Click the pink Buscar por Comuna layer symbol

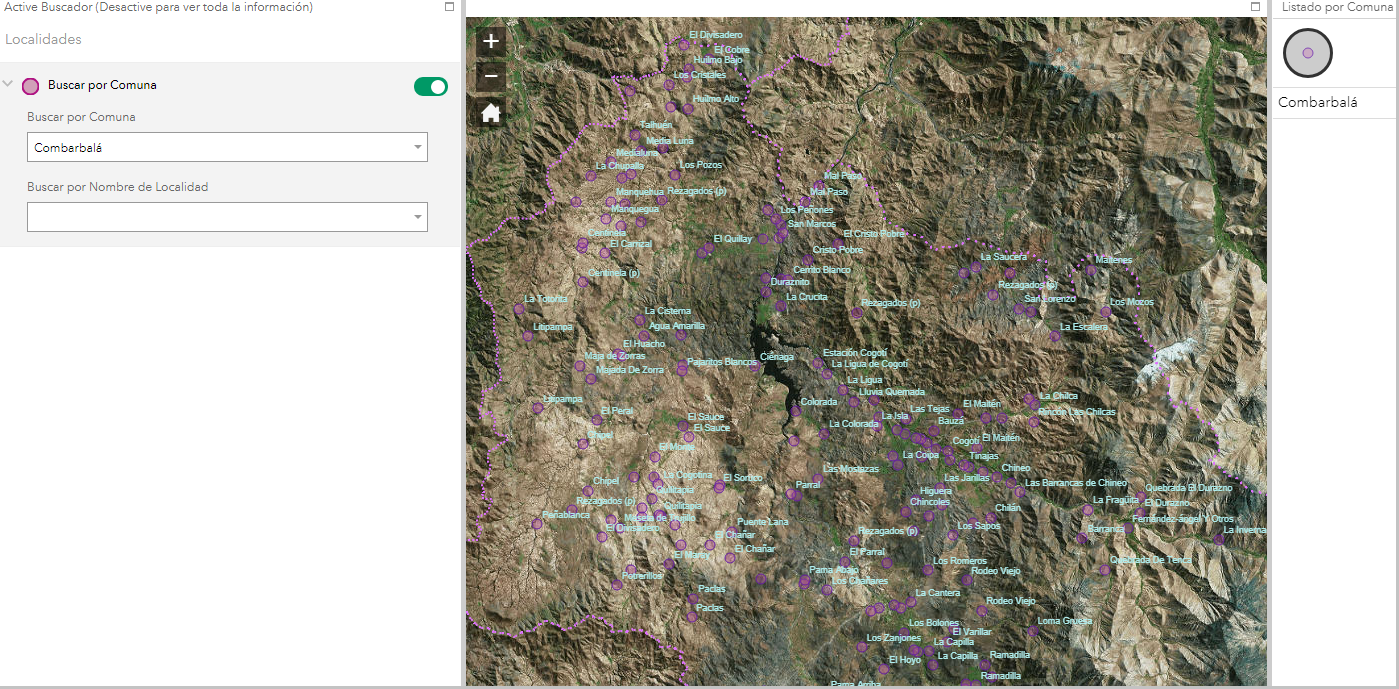31,86
